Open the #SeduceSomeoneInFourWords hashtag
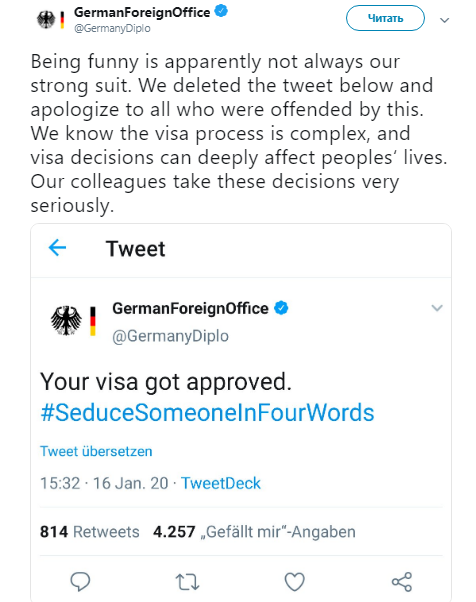This screenshot has width=476, height=602. coord(207,413)
